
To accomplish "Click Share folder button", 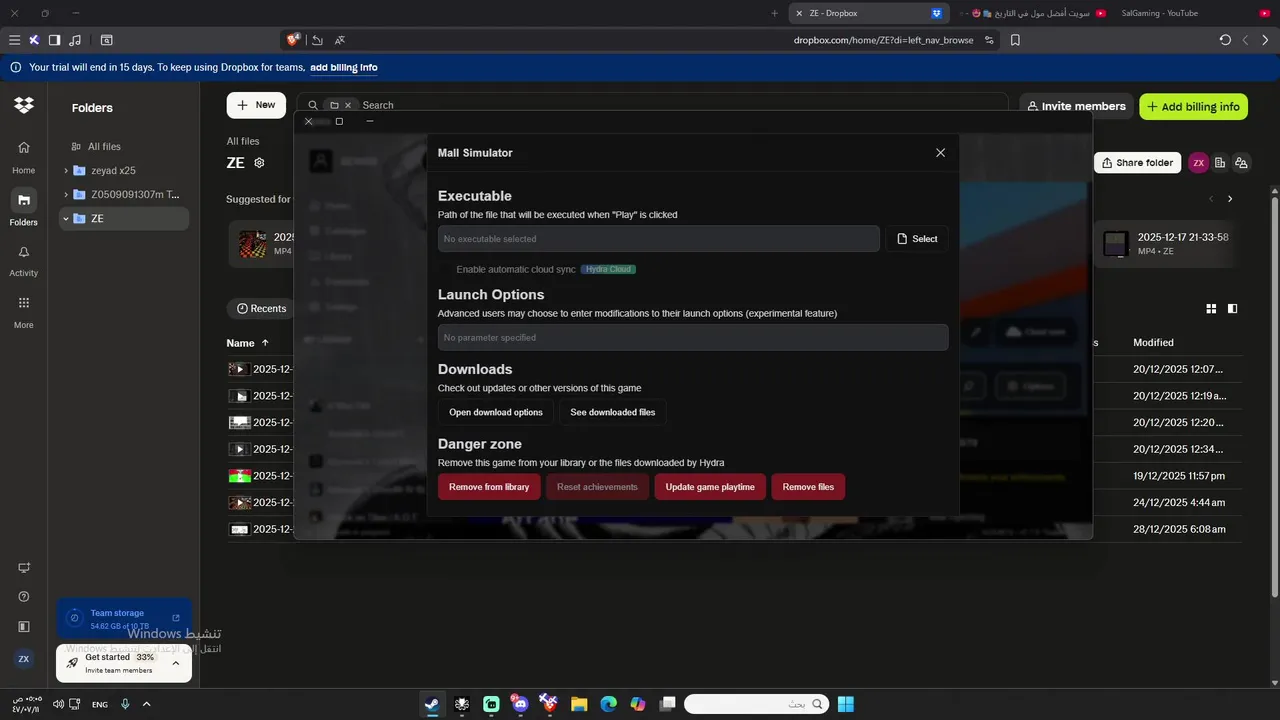I will (1137, 163).
